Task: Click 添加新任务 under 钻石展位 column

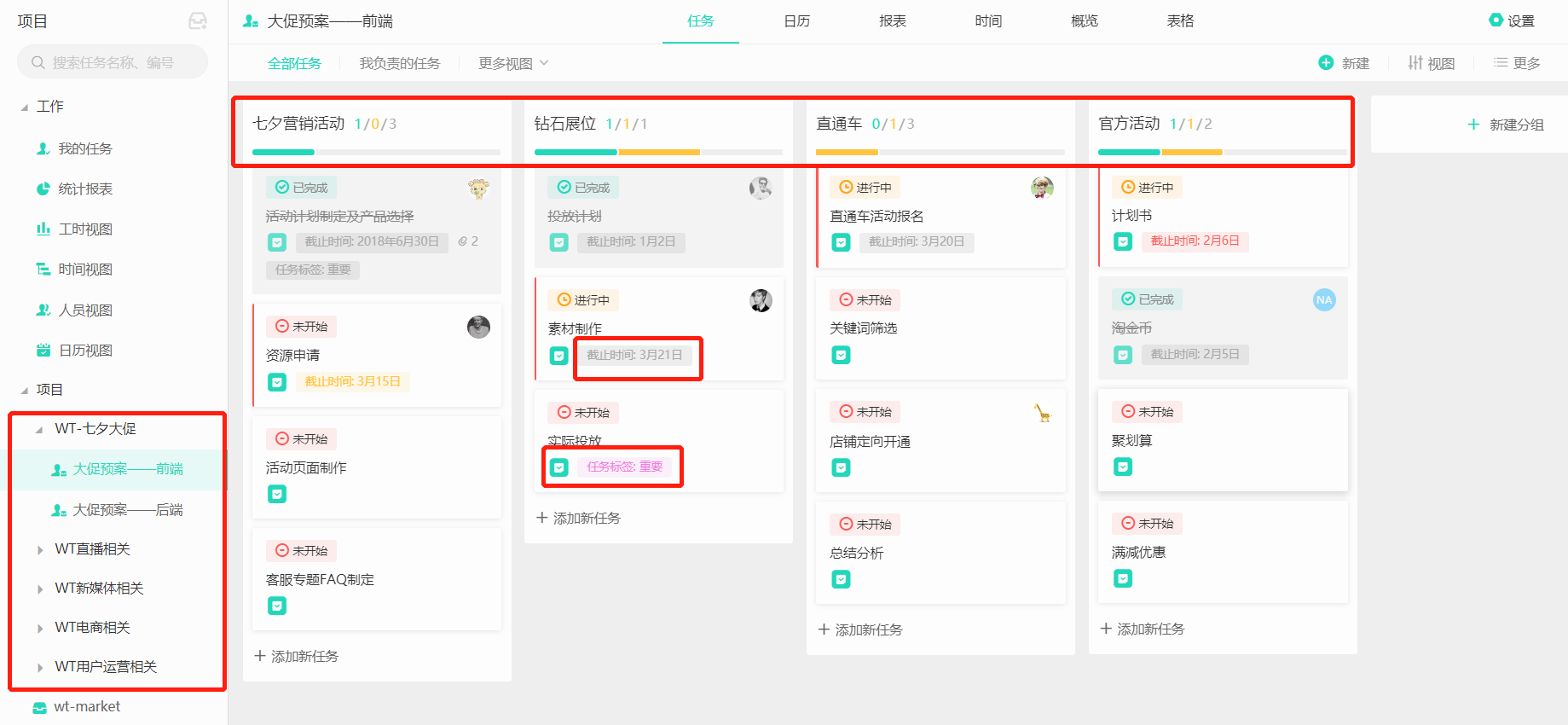Action: pyautogui.click(x=578, y=518)
